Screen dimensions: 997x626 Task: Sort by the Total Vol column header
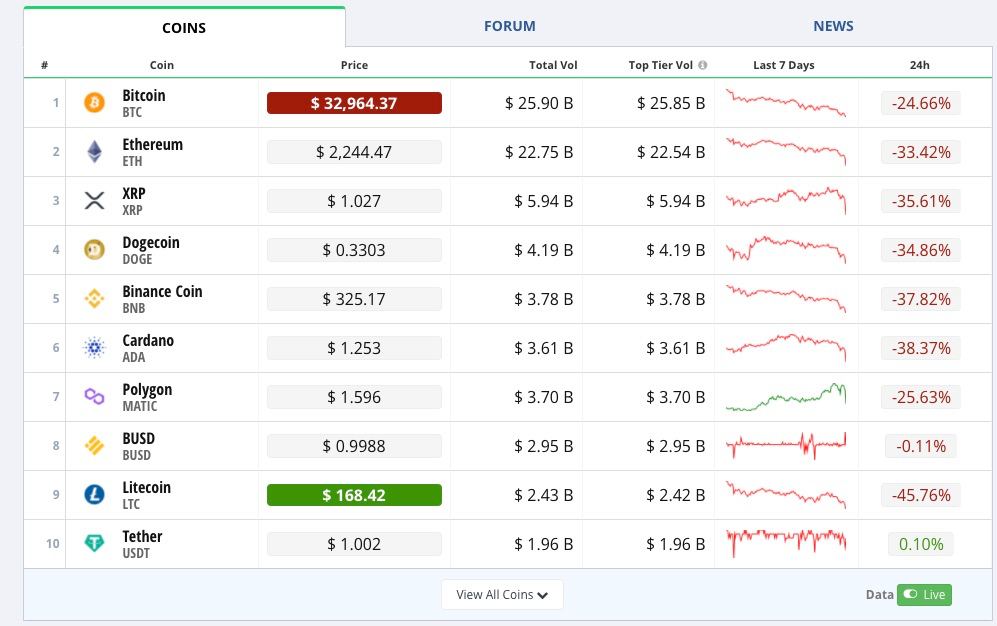[553, 65]
